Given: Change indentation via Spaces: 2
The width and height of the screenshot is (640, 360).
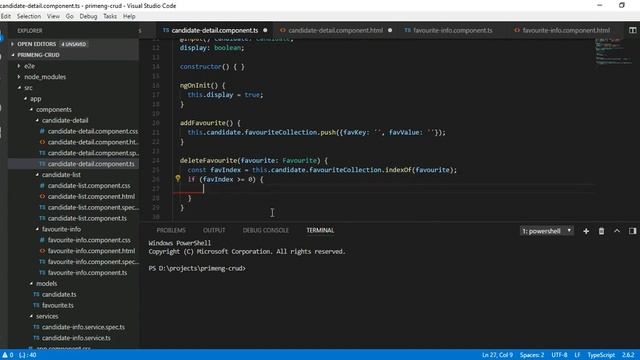Looking at the screenshot, I should click(x=532, y=355).
